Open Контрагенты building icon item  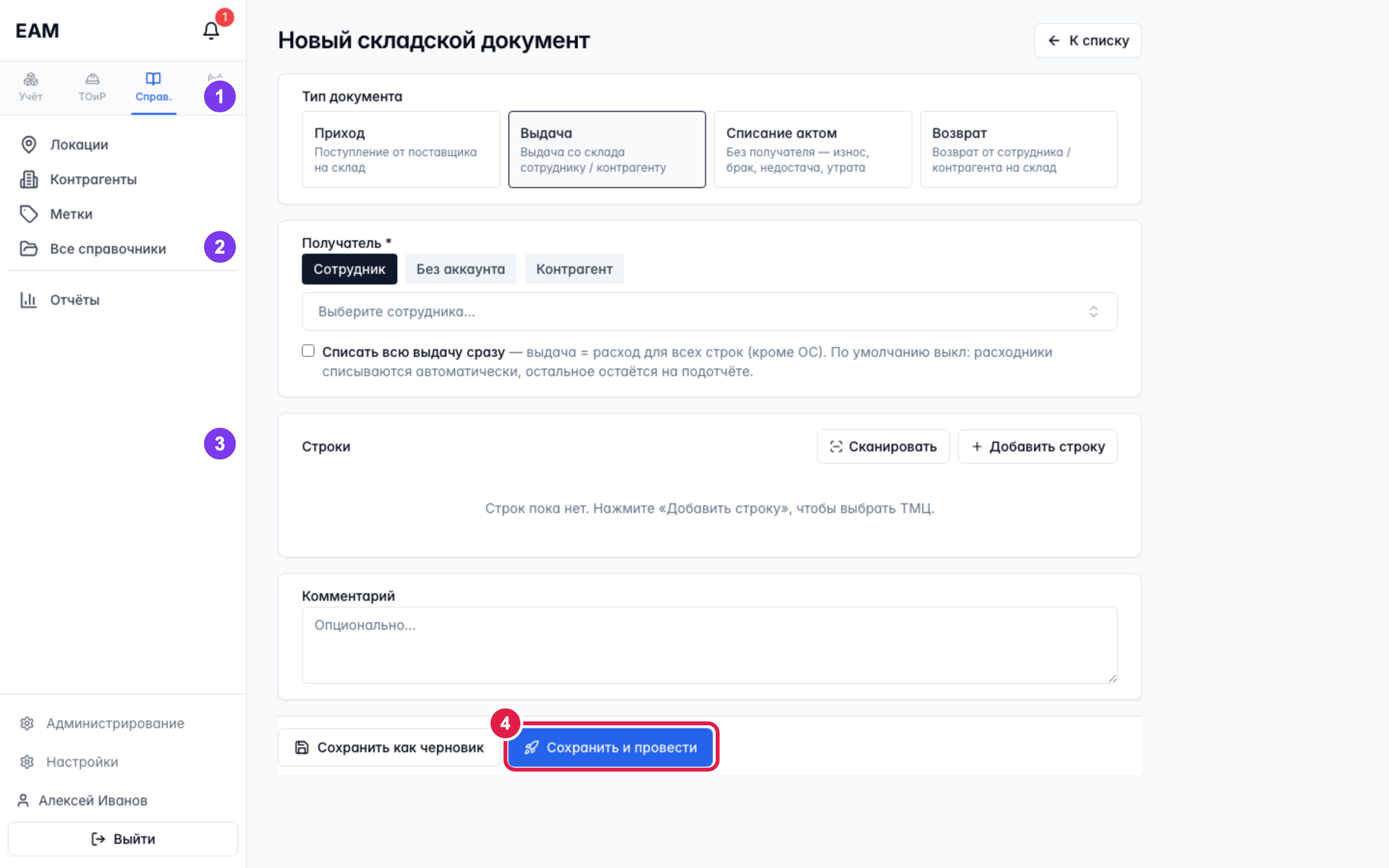[123, 180]
